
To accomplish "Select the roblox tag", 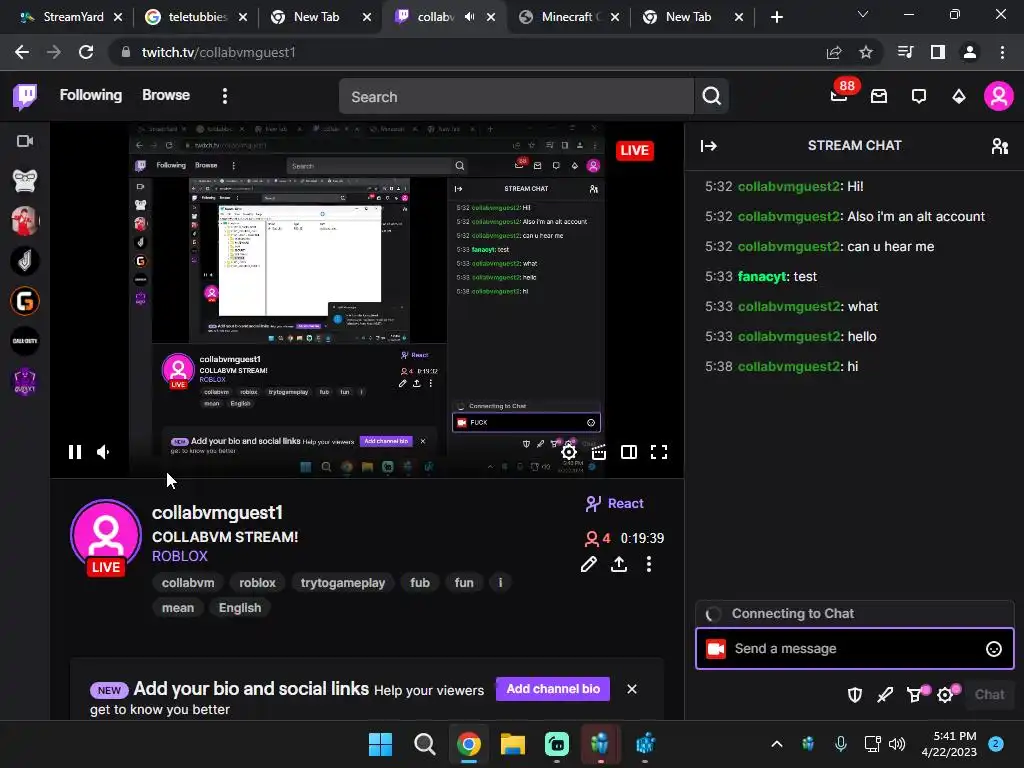I will [257, 583].
